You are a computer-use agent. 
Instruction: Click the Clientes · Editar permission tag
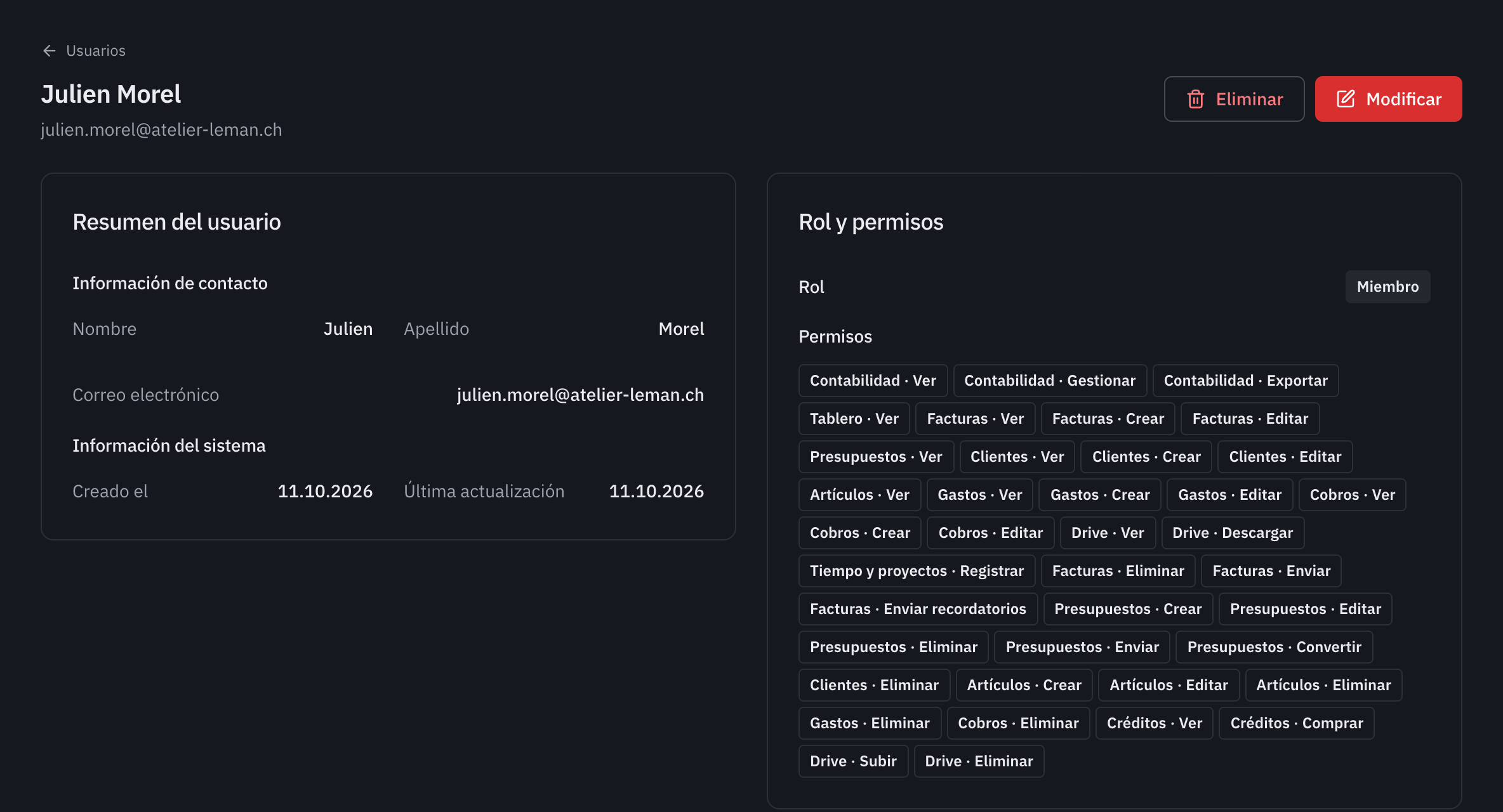point(1285,457)
